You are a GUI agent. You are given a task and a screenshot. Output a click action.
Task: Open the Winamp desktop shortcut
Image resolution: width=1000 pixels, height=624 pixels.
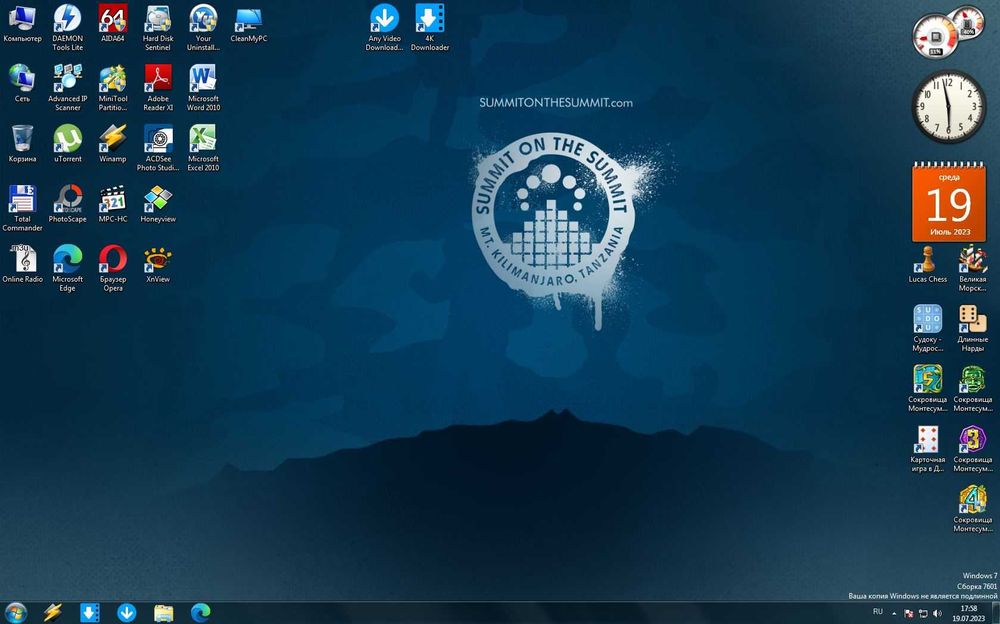click(113, 144)
